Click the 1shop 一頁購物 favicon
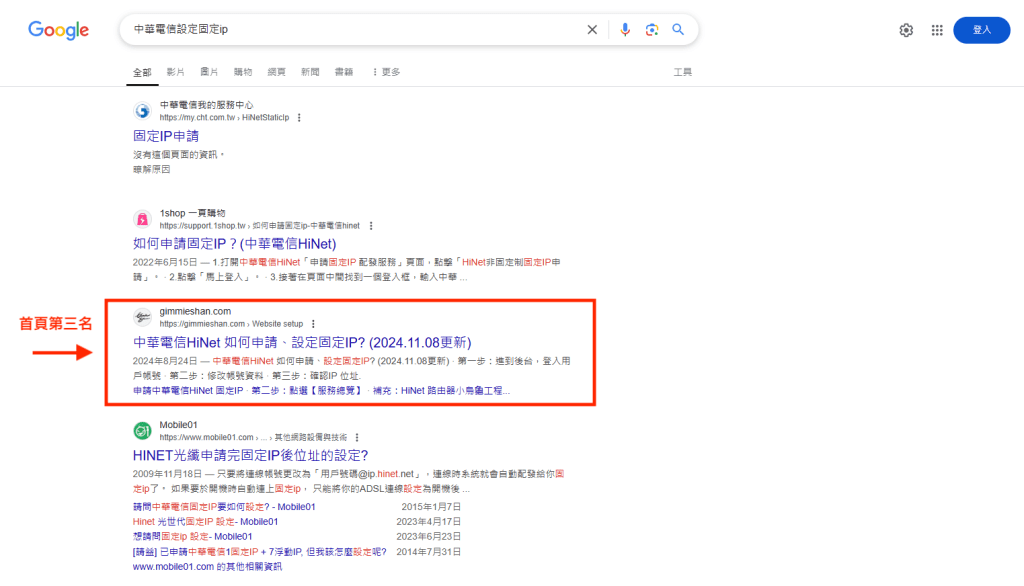 click(x=142, y=219)
